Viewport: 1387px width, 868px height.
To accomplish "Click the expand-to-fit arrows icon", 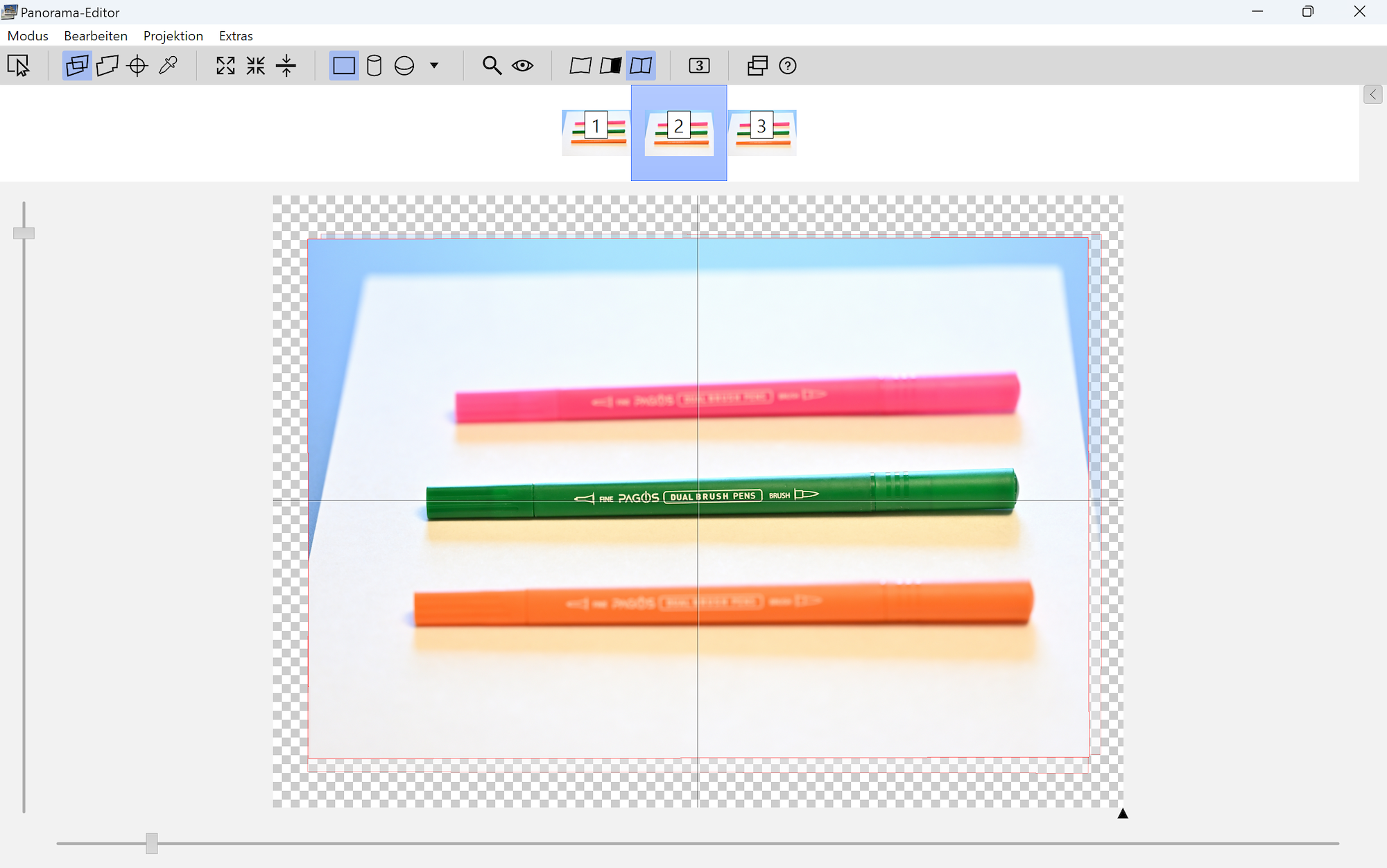I will 225,66.
